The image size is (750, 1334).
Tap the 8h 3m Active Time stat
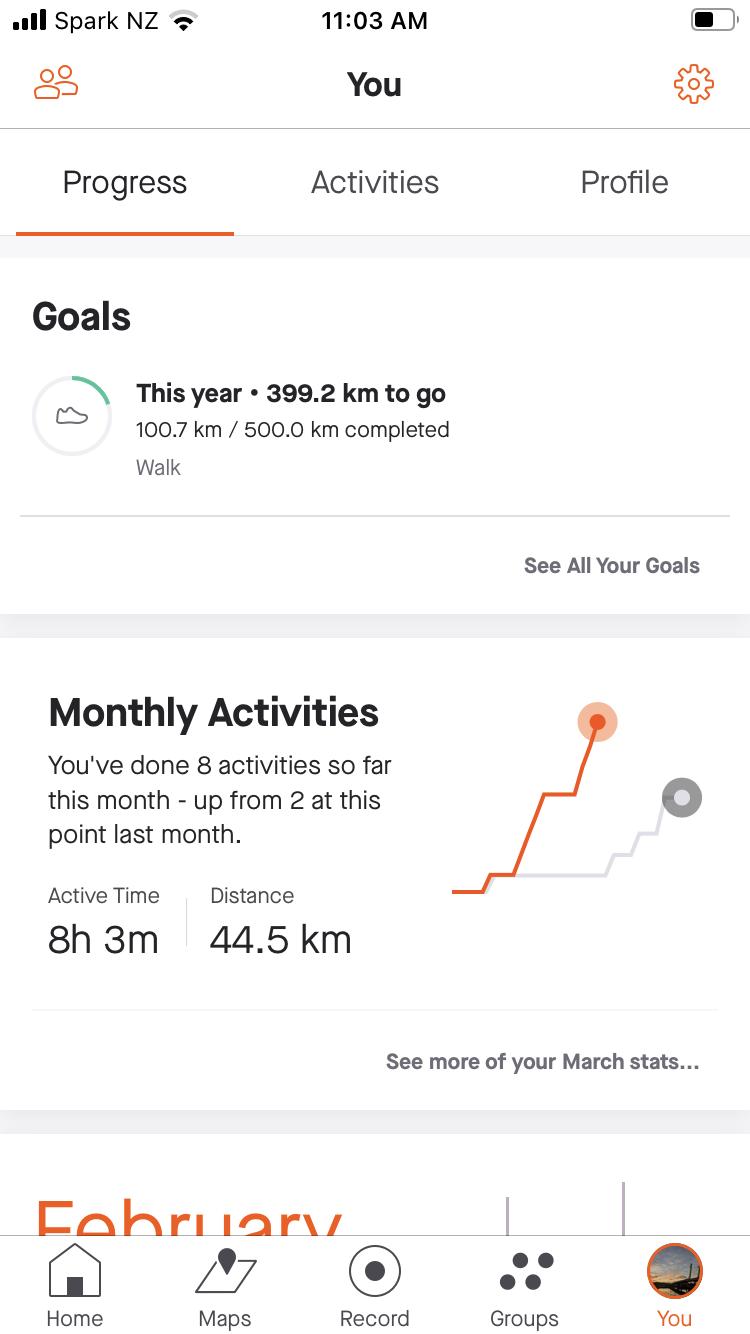[103, 940]
